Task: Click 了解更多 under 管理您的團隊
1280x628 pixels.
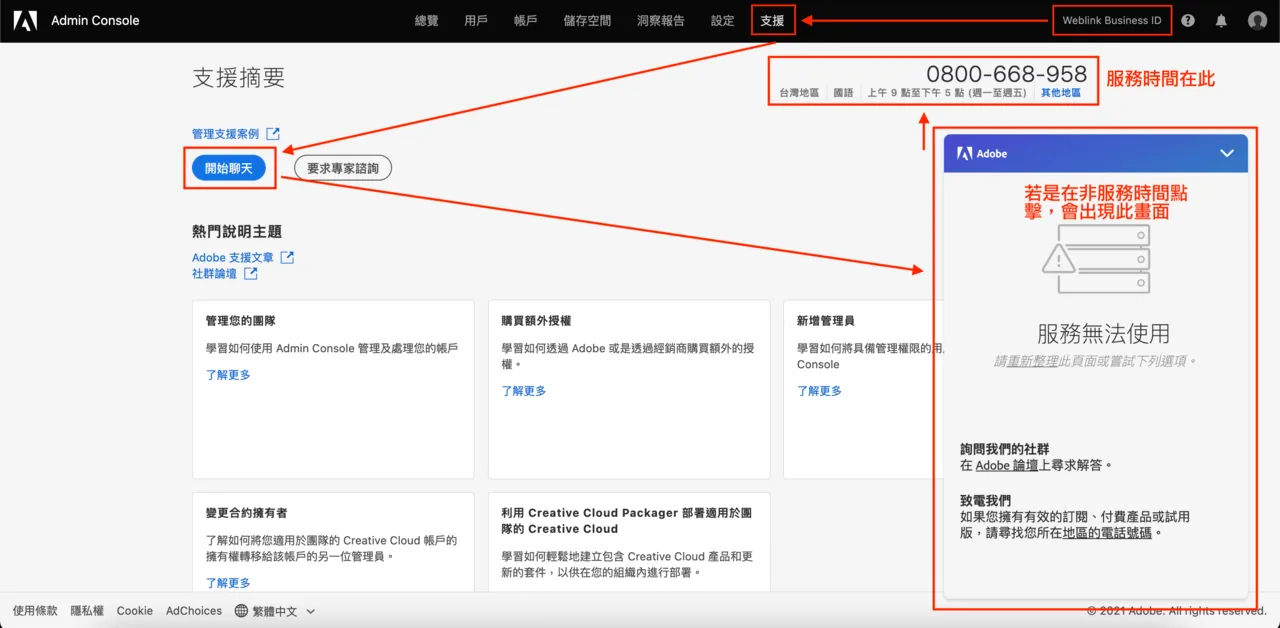Action: [x=228, y=375]
